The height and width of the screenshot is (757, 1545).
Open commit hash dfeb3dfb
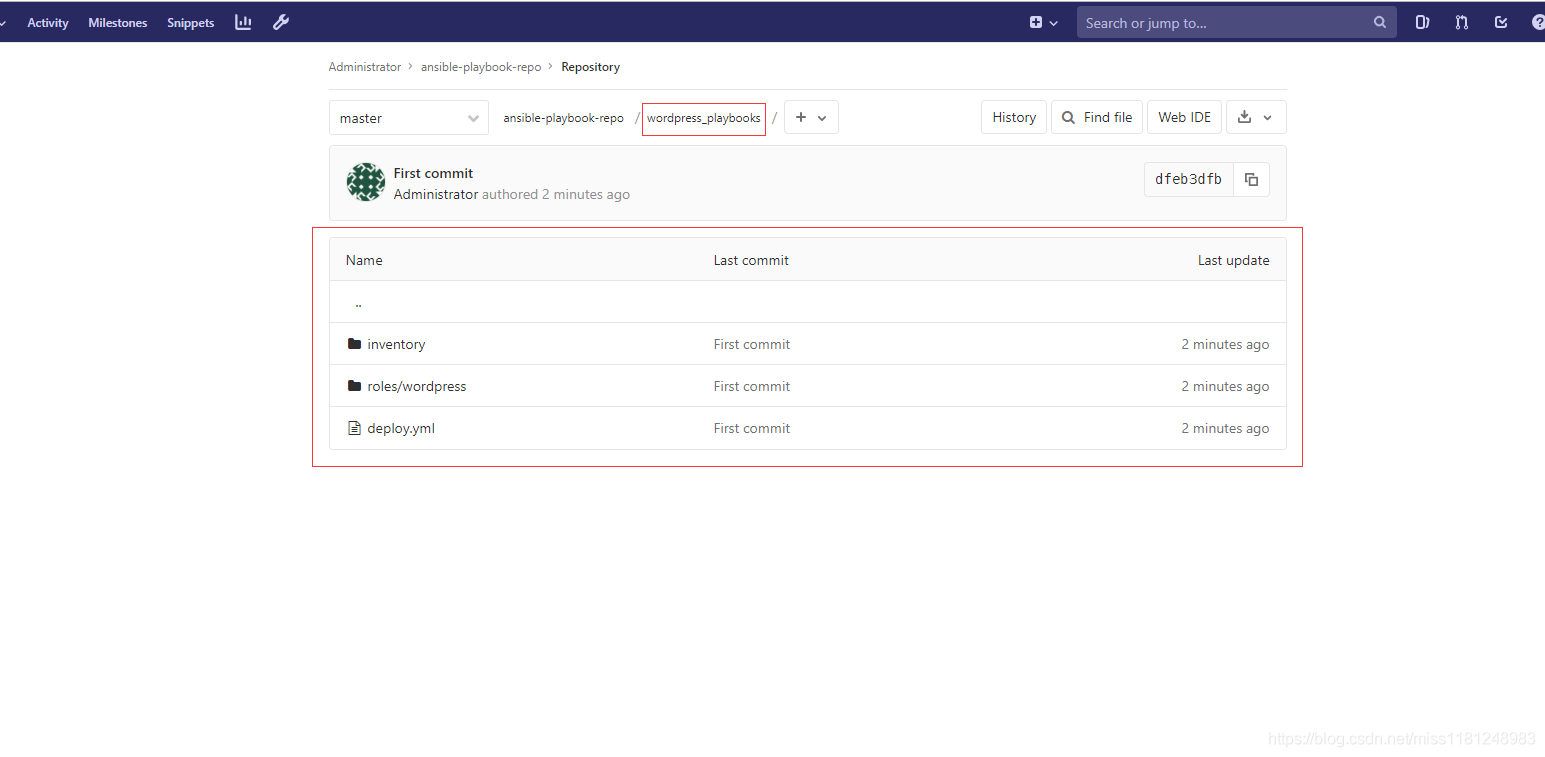pyautogui.click(x=1188, y=179)
